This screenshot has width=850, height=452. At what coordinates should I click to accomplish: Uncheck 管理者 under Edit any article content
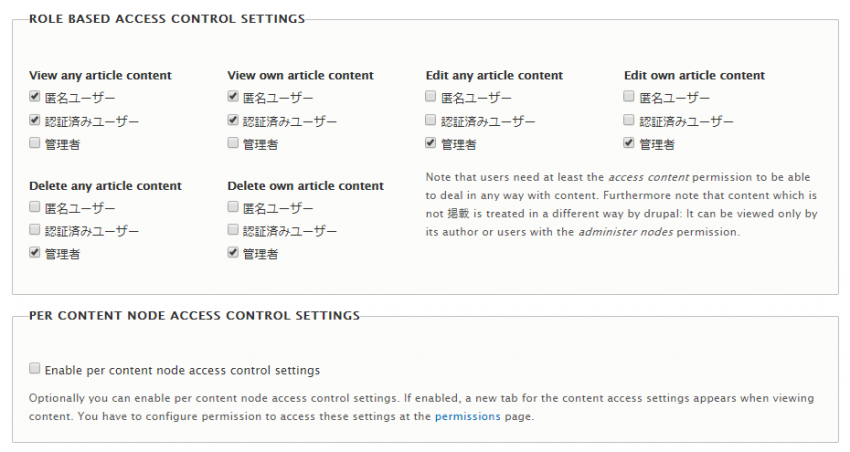pyautogui.click(x=431, y=143)
